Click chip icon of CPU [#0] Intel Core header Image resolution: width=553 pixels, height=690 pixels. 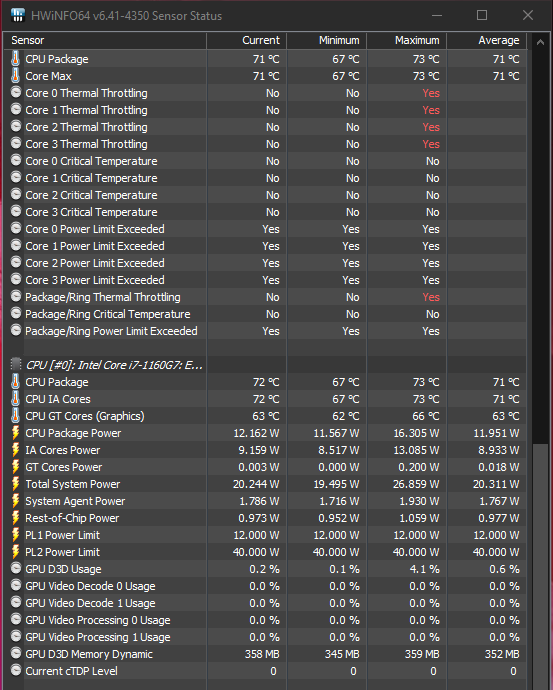pyautogui.click(x=16, y=364)
